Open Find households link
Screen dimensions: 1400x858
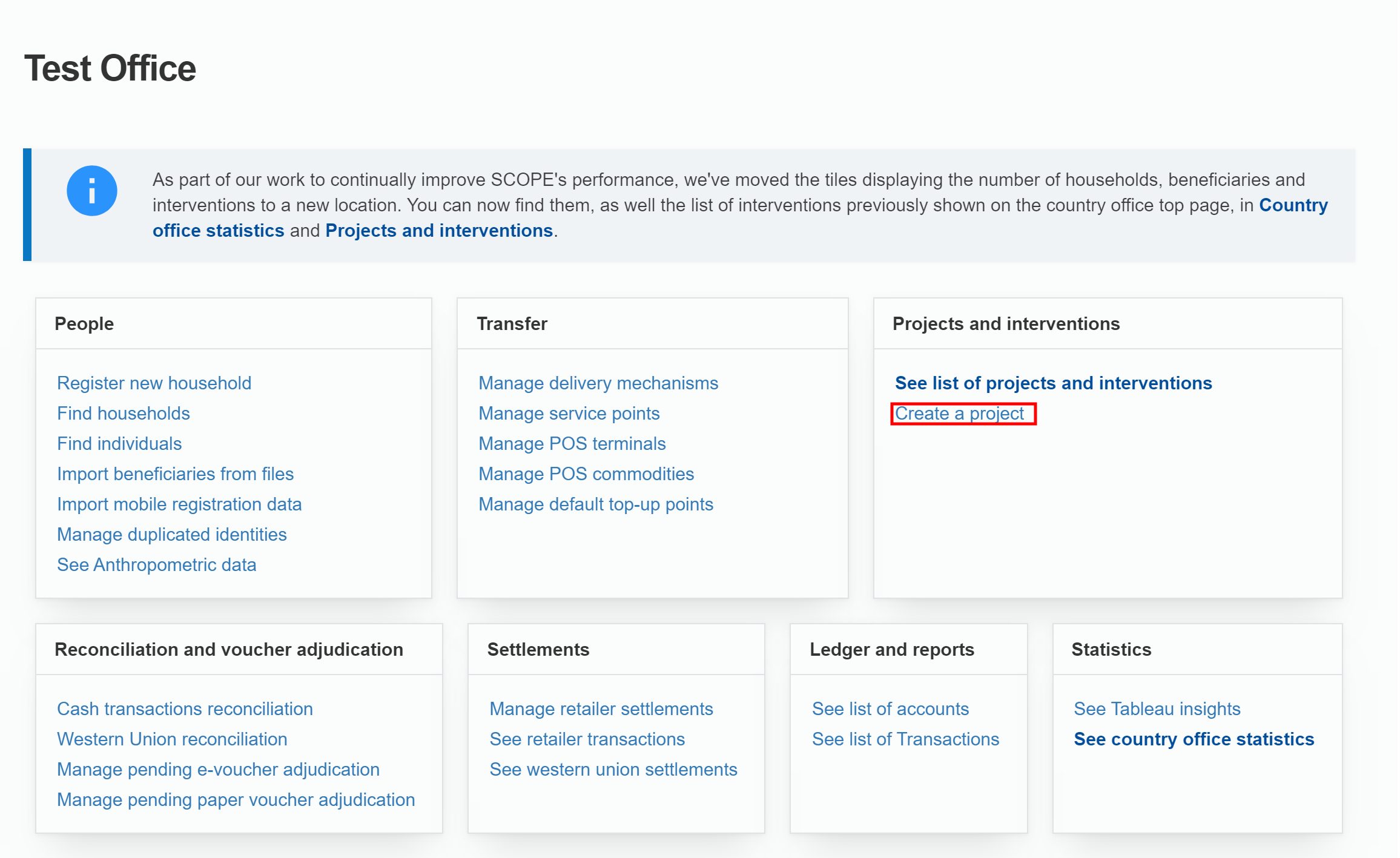point(123,414)
